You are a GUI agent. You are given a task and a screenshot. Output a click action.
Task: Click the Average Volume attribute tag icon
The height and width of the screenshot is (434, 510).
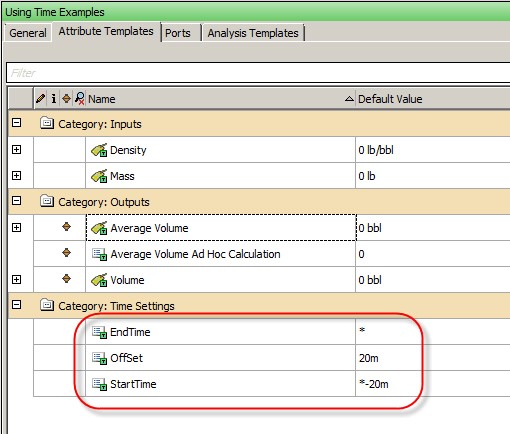(x=99, y=228)
